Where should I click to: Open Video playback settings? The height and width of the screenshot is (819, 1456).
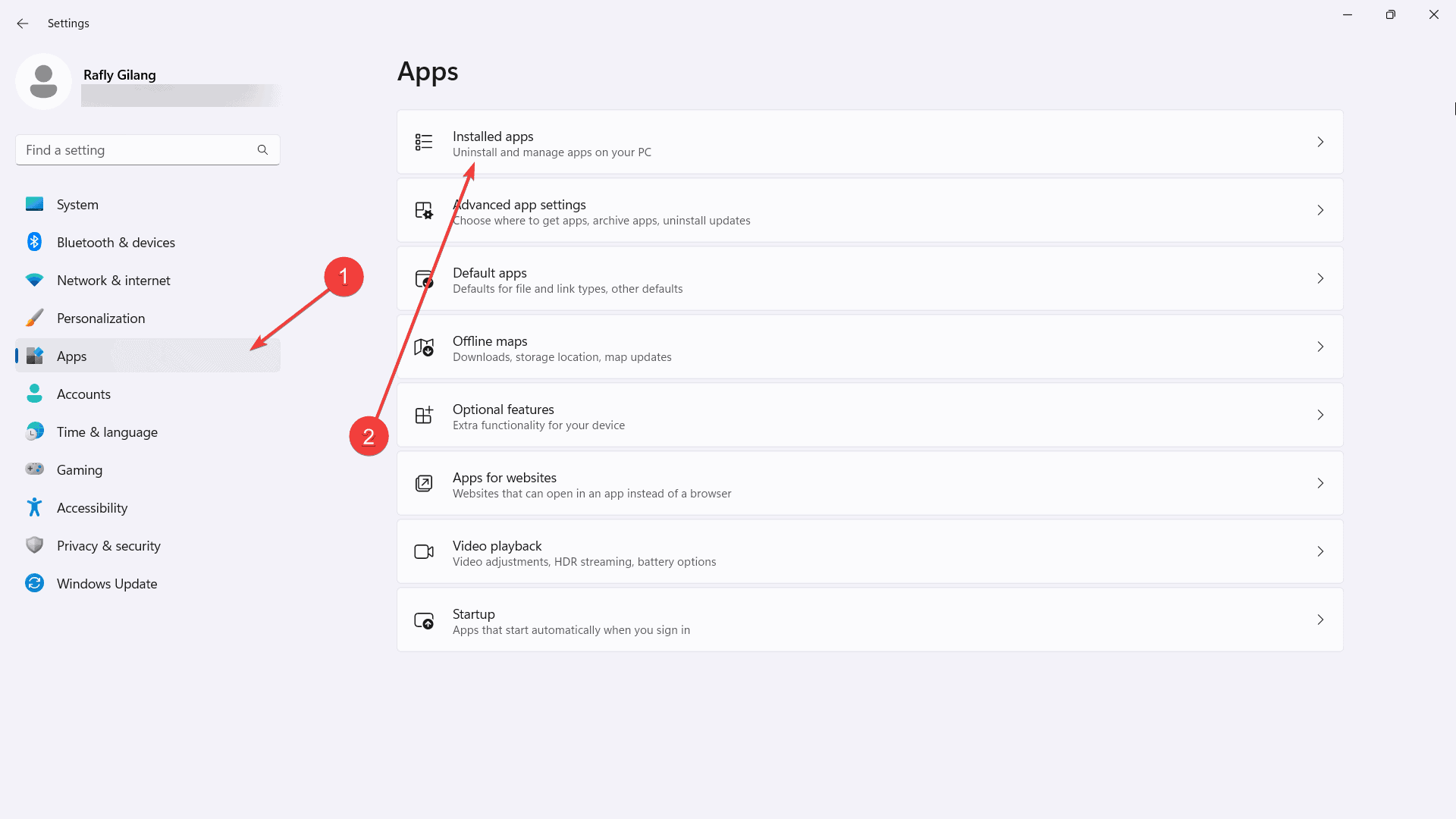(870, 551)
